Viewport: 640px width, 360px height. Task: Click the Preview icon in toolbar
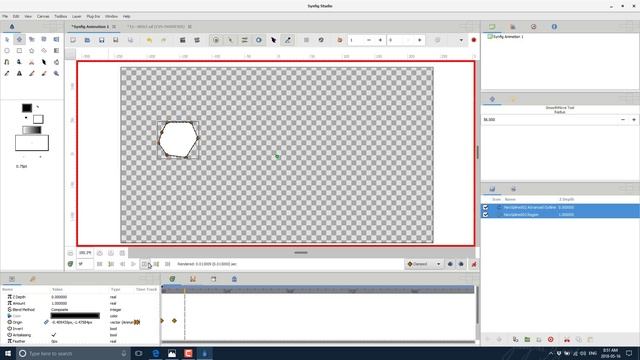(197, 40)
